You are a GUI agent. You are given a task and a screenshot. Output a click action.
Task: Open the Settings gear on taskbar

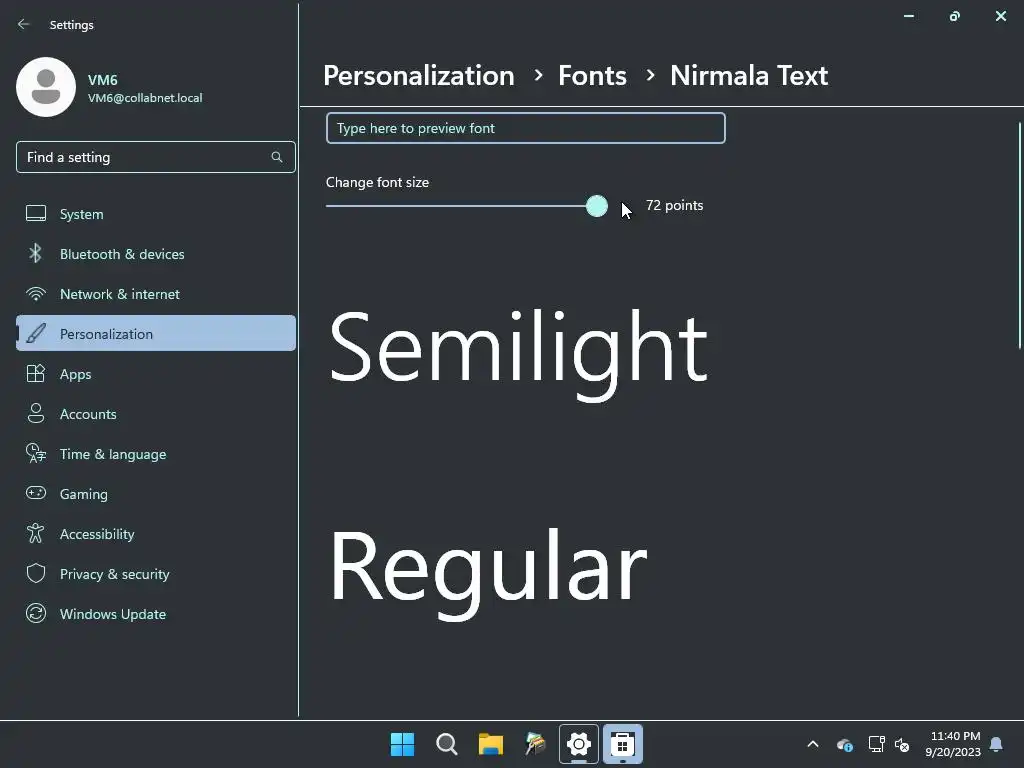[579, 744]
